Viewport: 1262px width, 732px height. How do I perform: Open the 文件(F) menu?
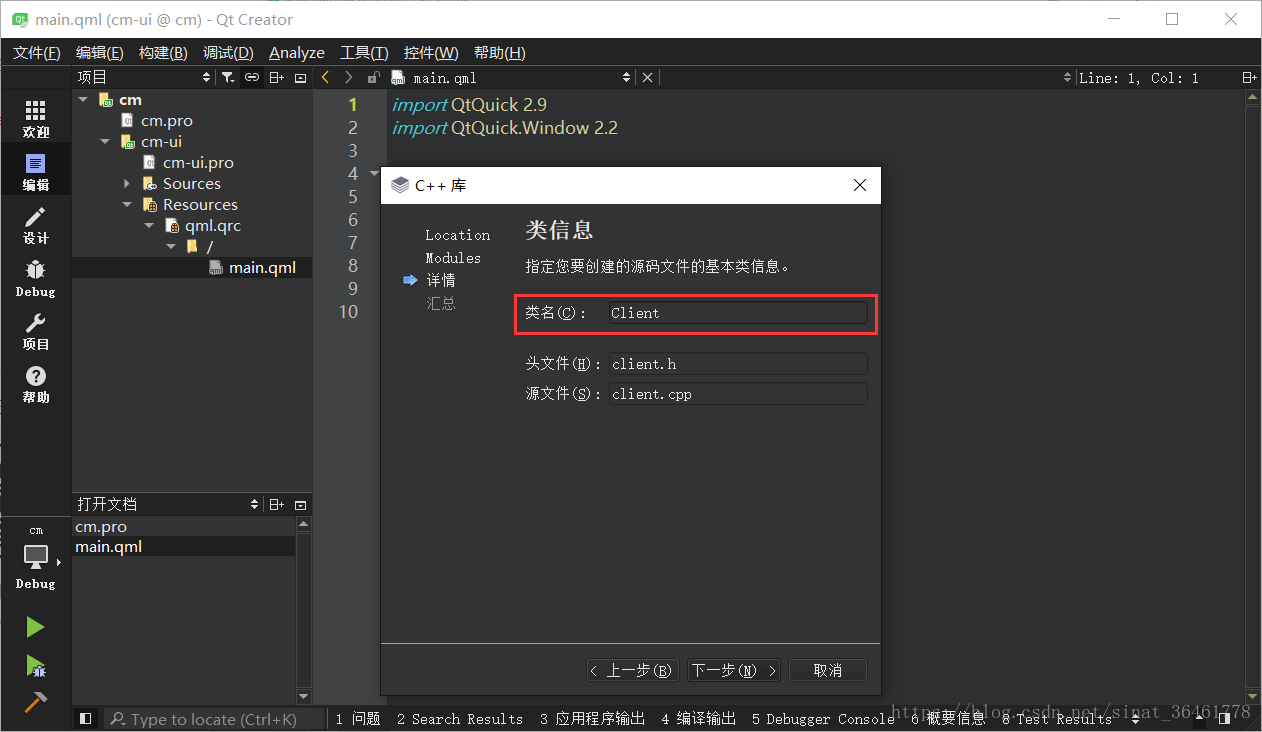pyautogui.click(x=36, y=52)
